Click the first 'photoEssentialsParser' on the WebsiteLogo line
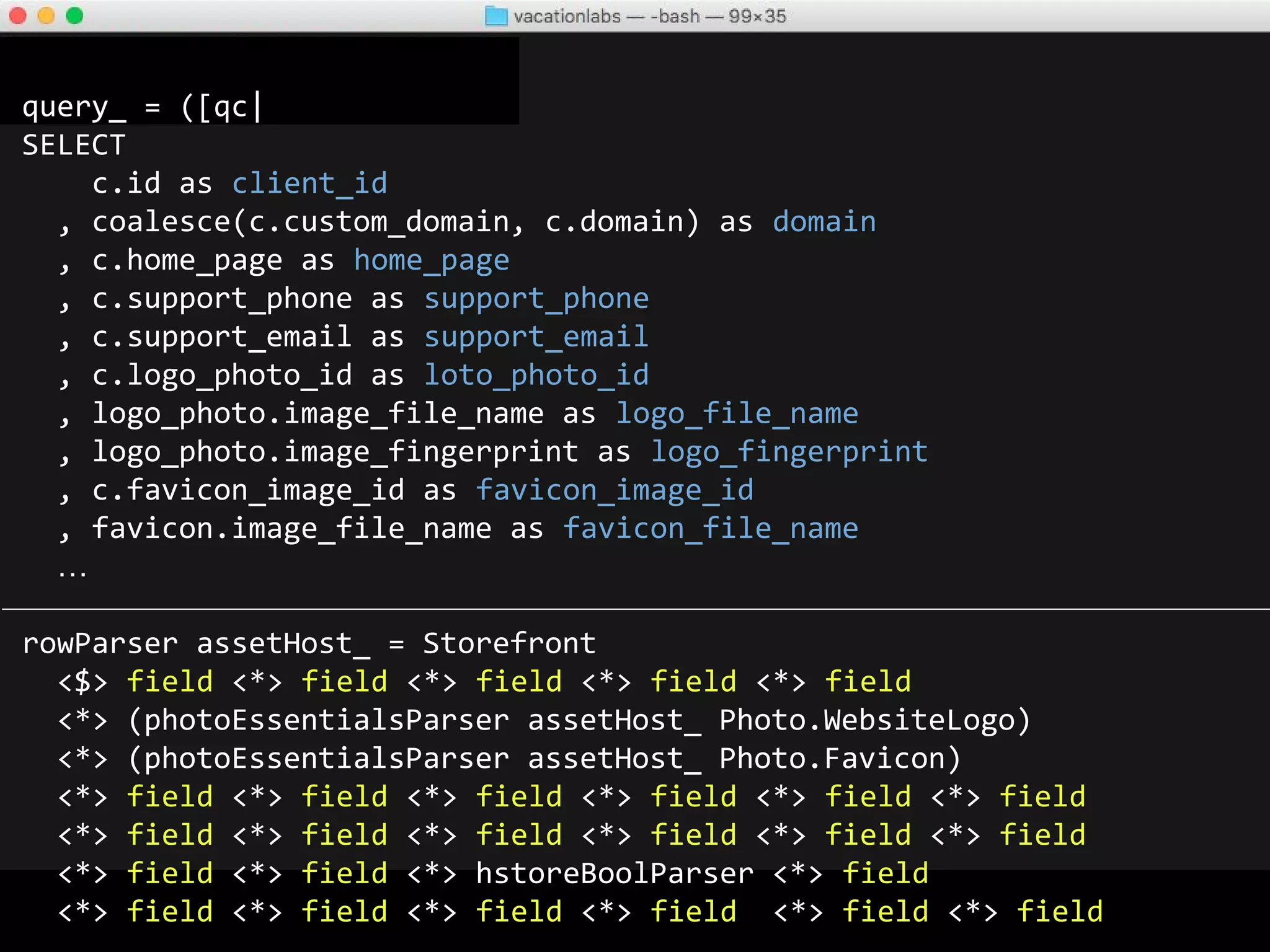1270x952 pixels. [327, 721]
